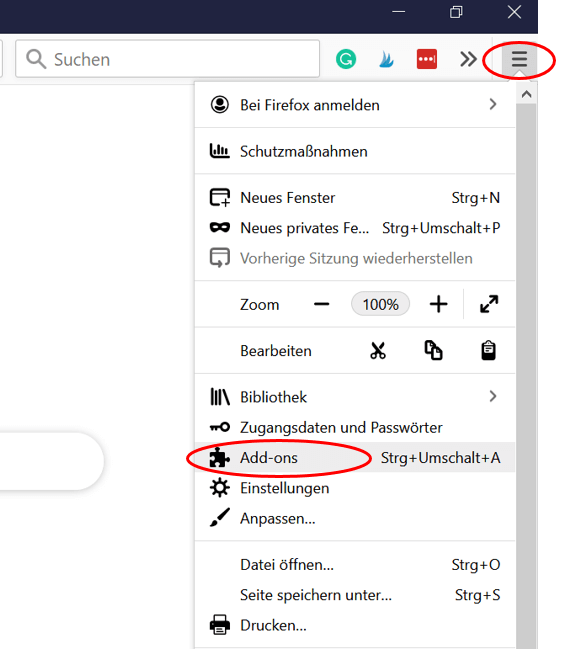Click the Bibliothek books icon
Image resolution: width=566 pixels, height=651 pixels.
pos(220,396)
